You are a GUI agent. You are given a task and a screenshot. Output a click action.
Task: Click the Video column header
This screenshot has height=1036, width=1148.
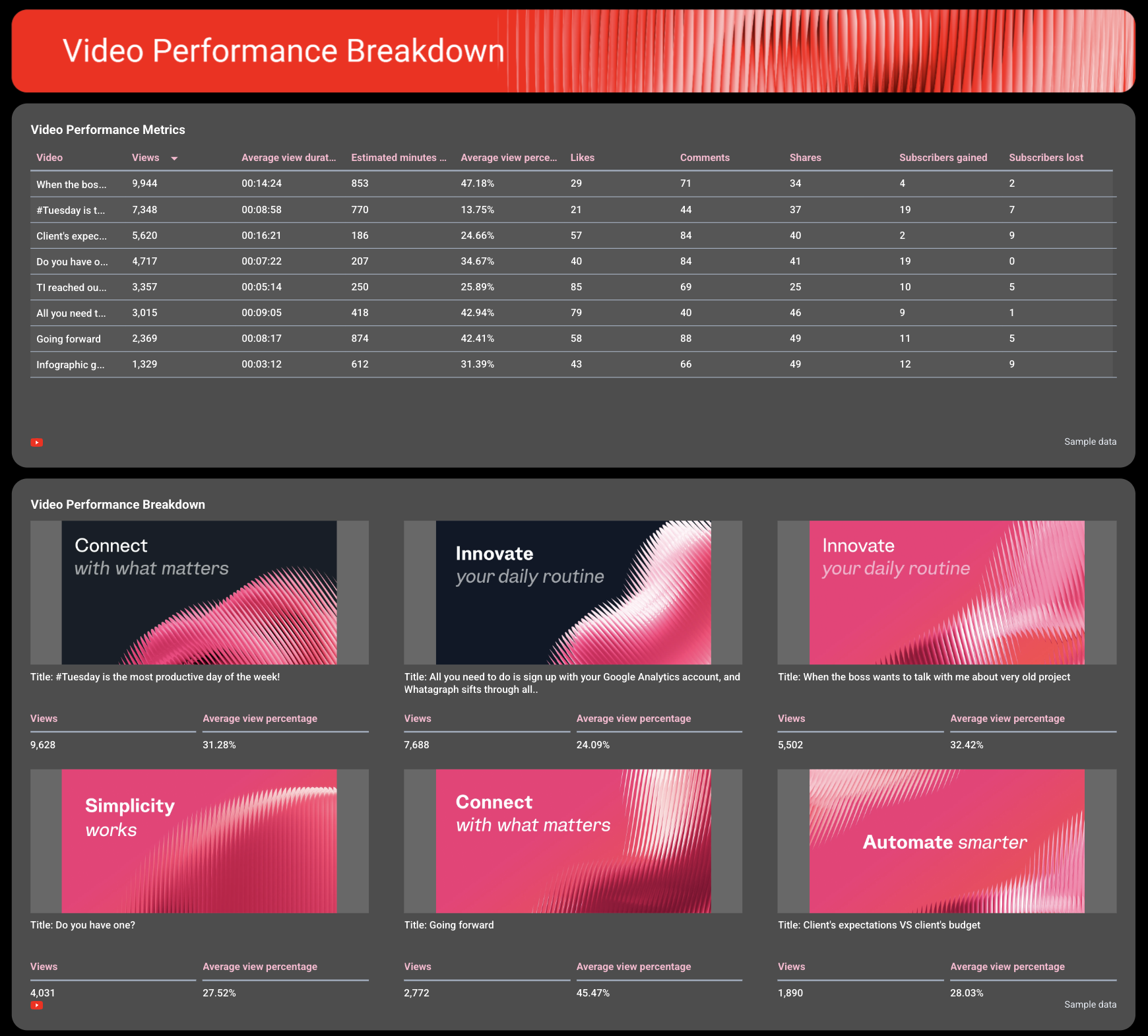pyautogui.click(x=49, y=158)
